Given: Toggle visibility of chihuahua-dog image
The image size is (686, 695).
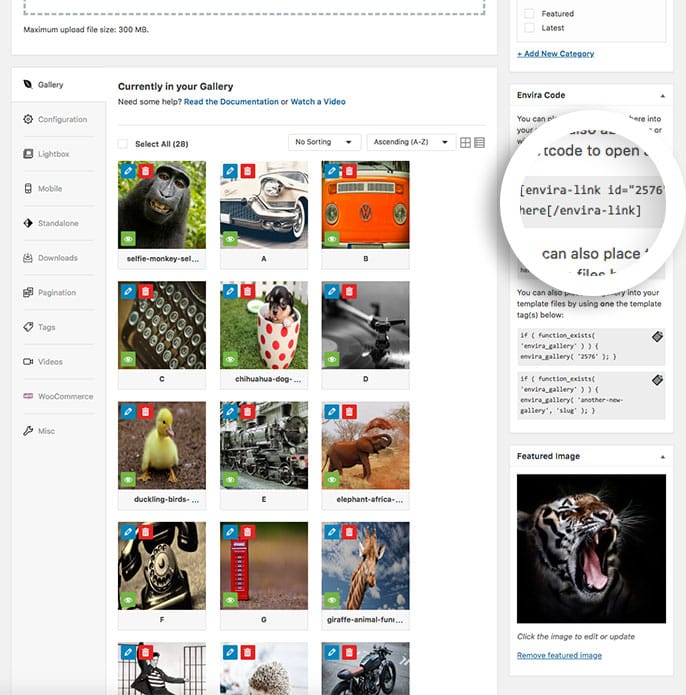Looking at the screenshot, I should (230, 359).
